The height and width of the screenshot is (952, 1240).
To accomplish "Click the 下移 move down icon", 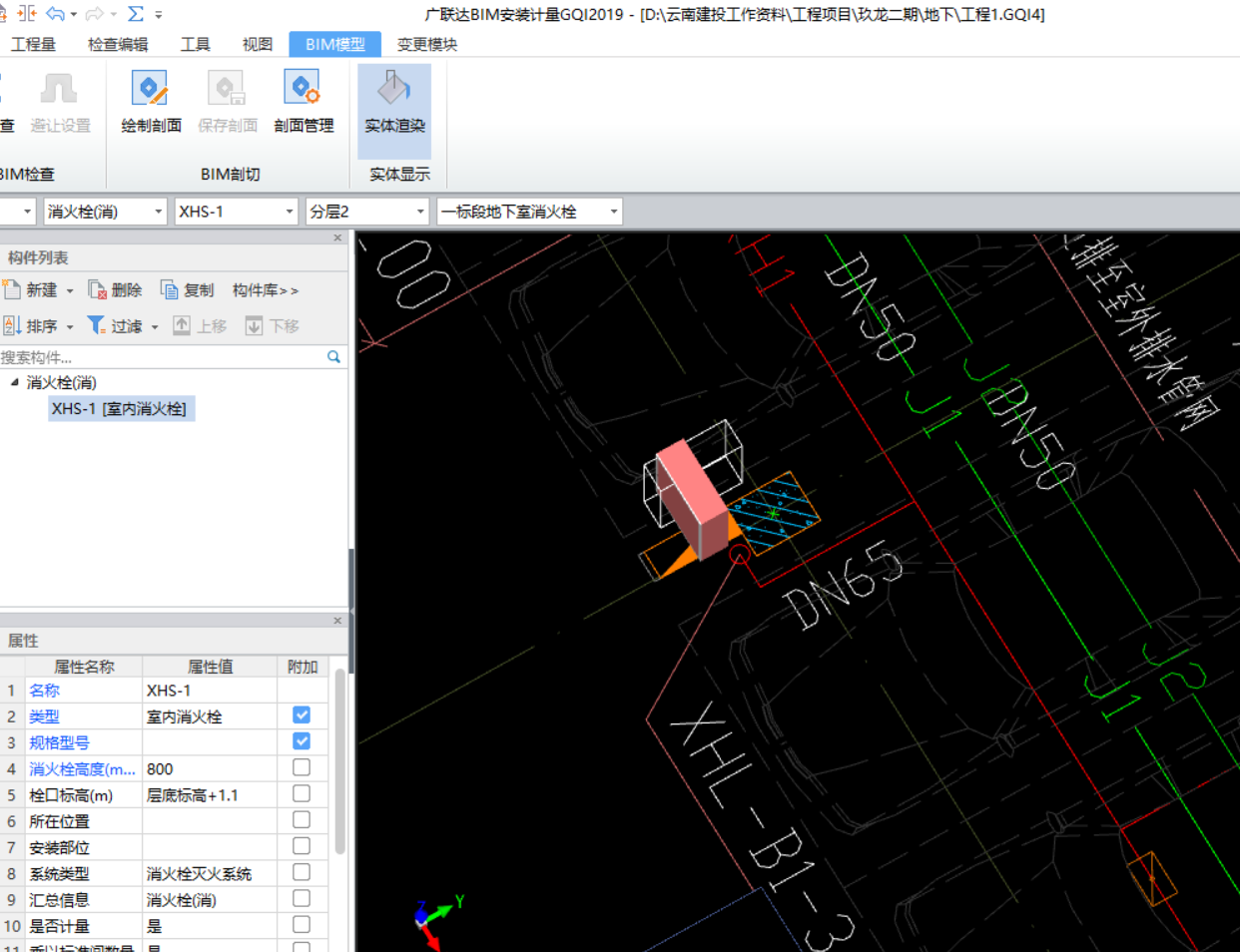I will click(254, 325).
